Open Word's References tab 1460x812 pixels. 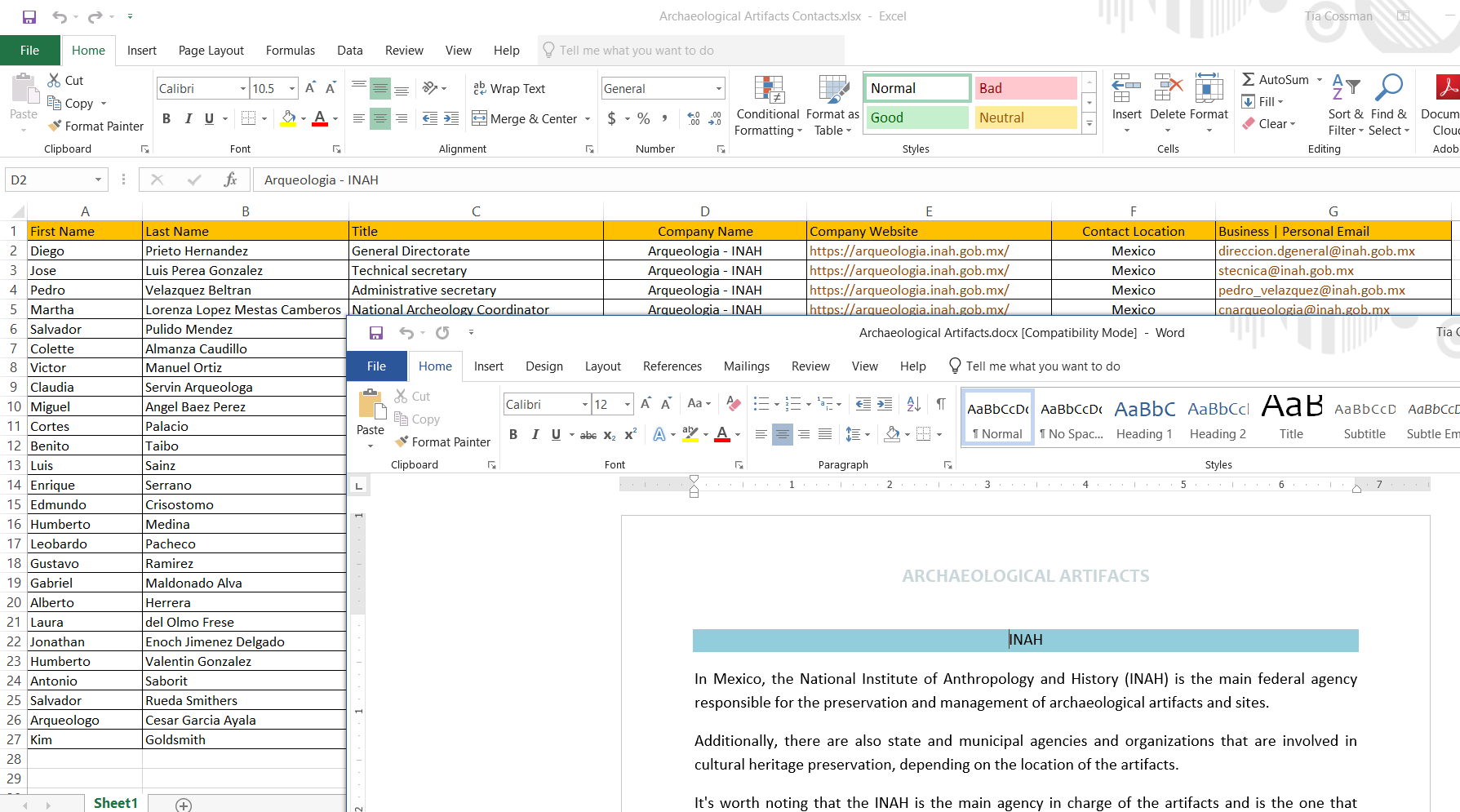672,366
